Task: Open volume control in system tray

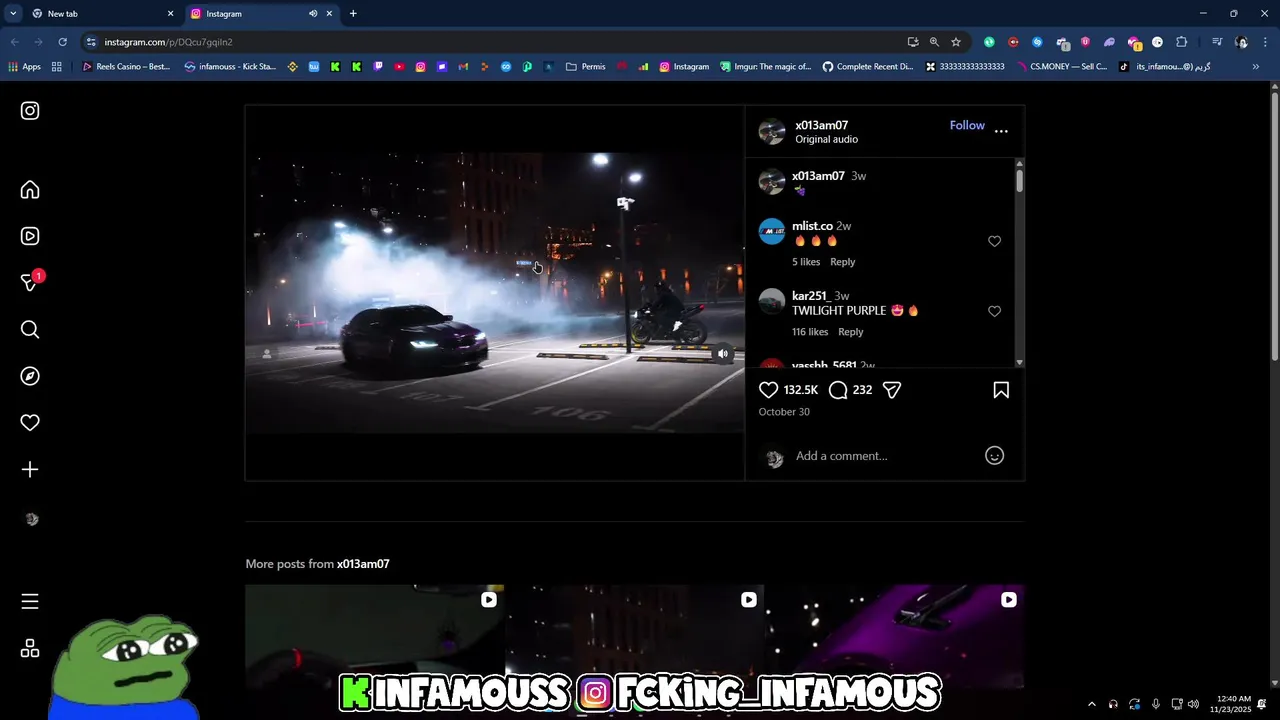Action: click(1193, 704)
